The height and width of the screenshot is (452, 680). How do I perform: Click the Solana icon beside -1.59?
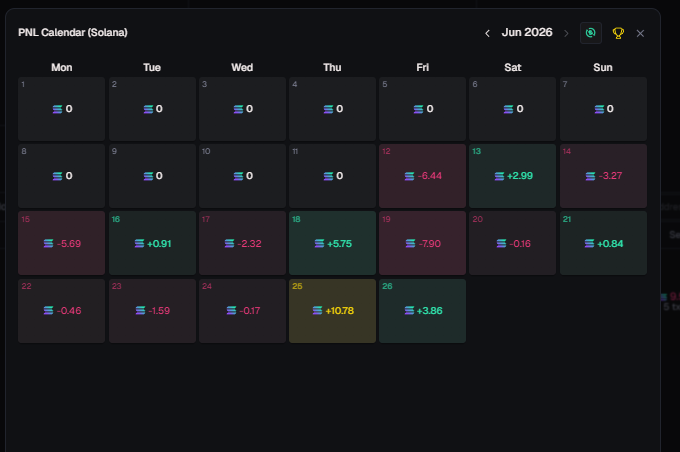(141, 311)
